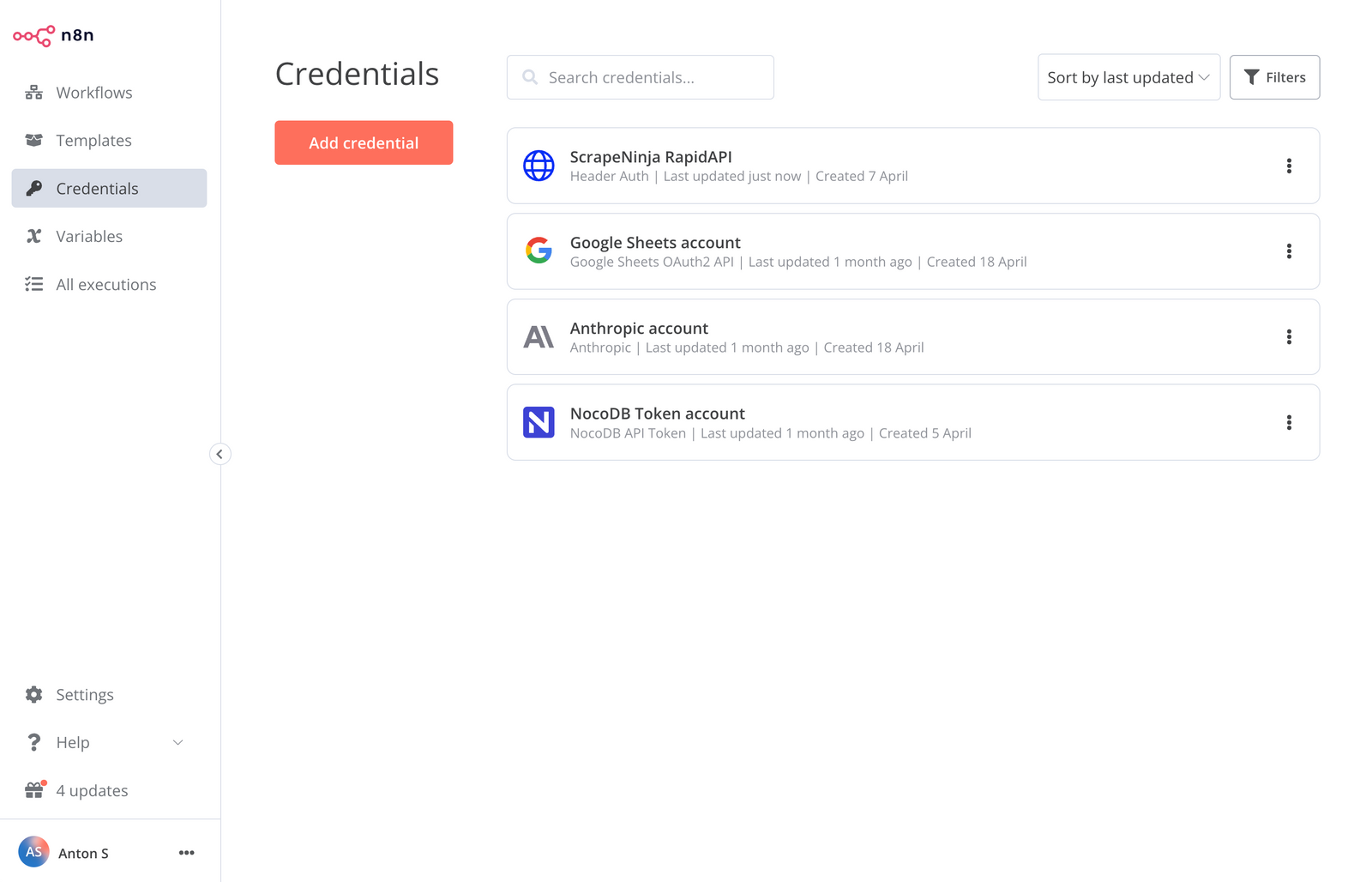View All executions
Viewport: 1372px width, 882px height.
pos(105,285)
